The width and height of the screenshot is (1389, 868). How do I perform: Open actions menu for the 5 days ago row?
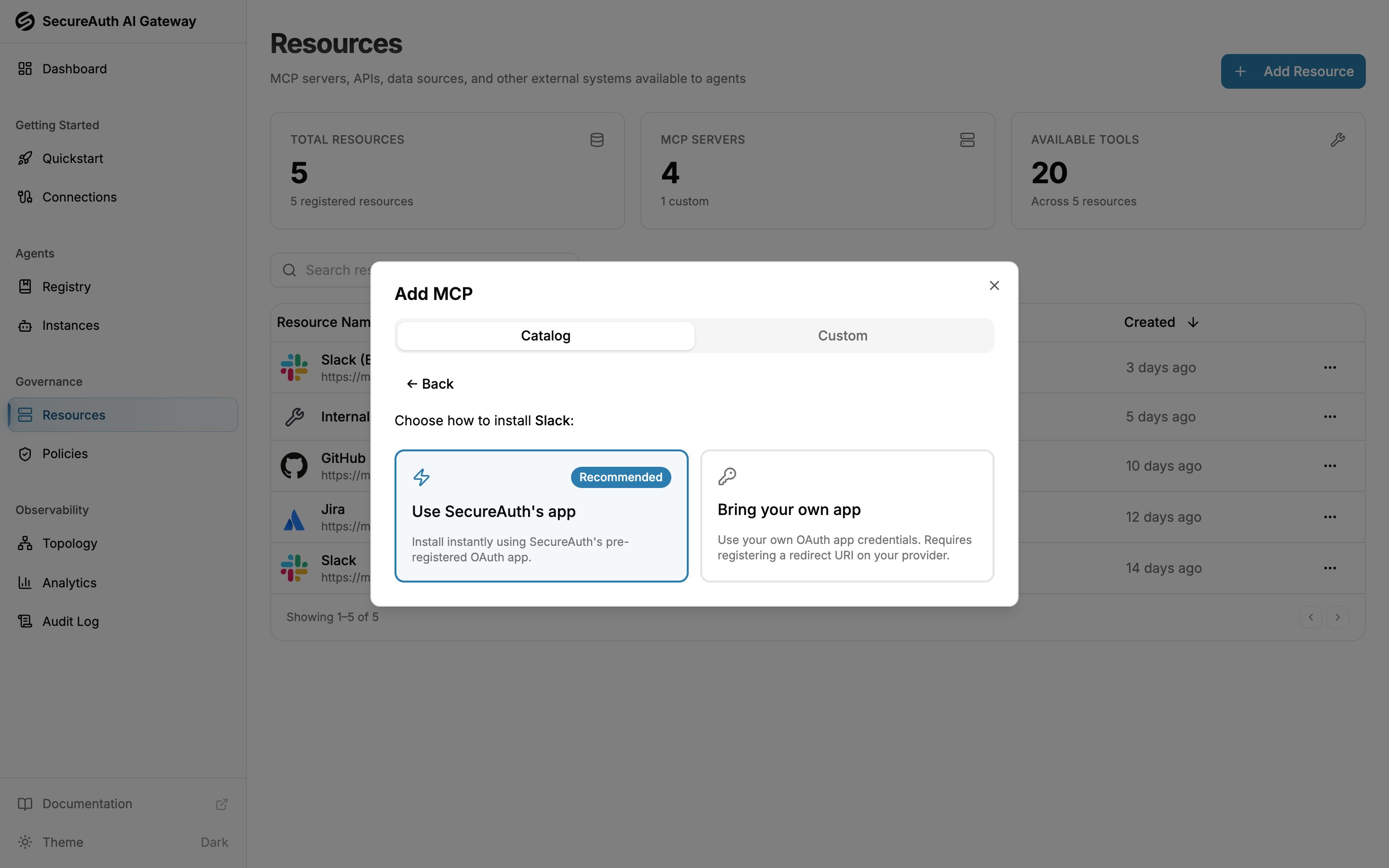click(1330, 417)
